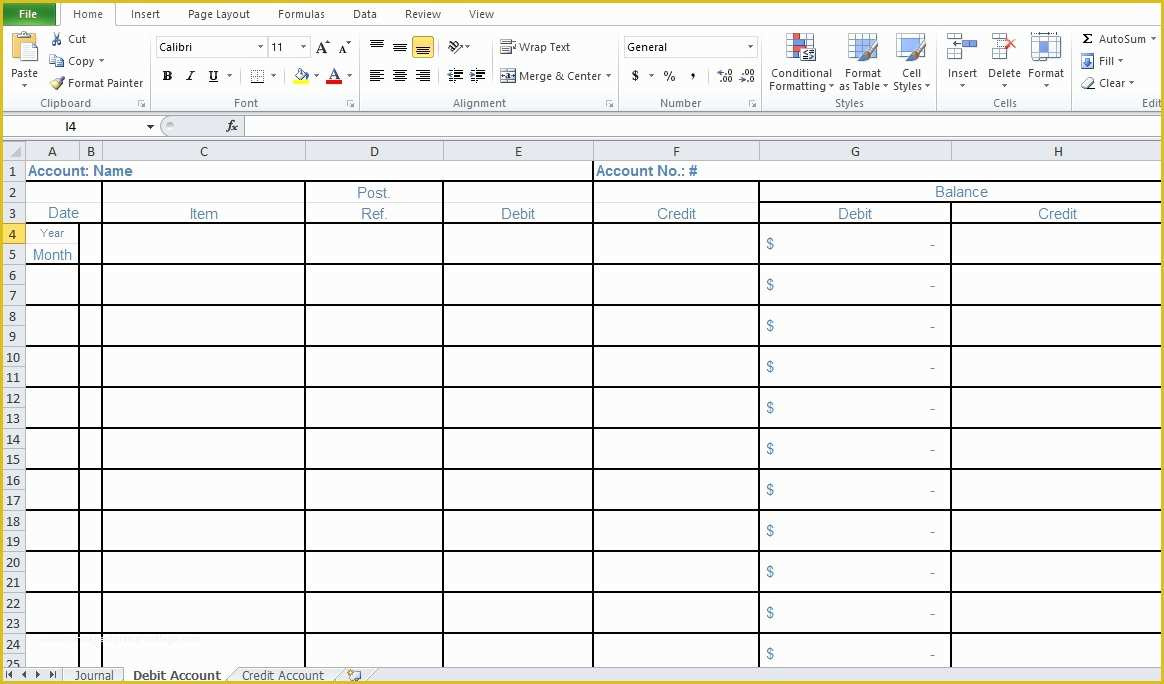1164x684 pixels.
Task: Expand the font color dropdown arrow
Action: (x=350, y=76)
